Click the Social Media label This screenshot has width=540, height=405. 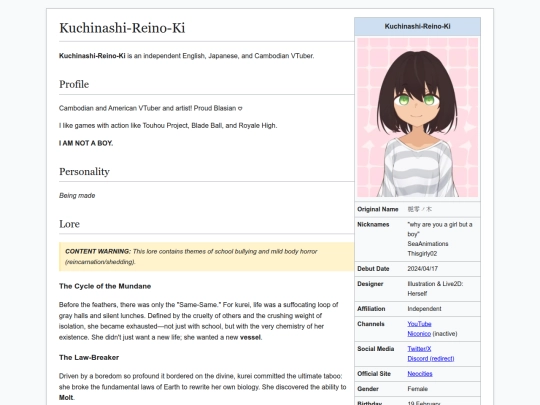point(375,349)
